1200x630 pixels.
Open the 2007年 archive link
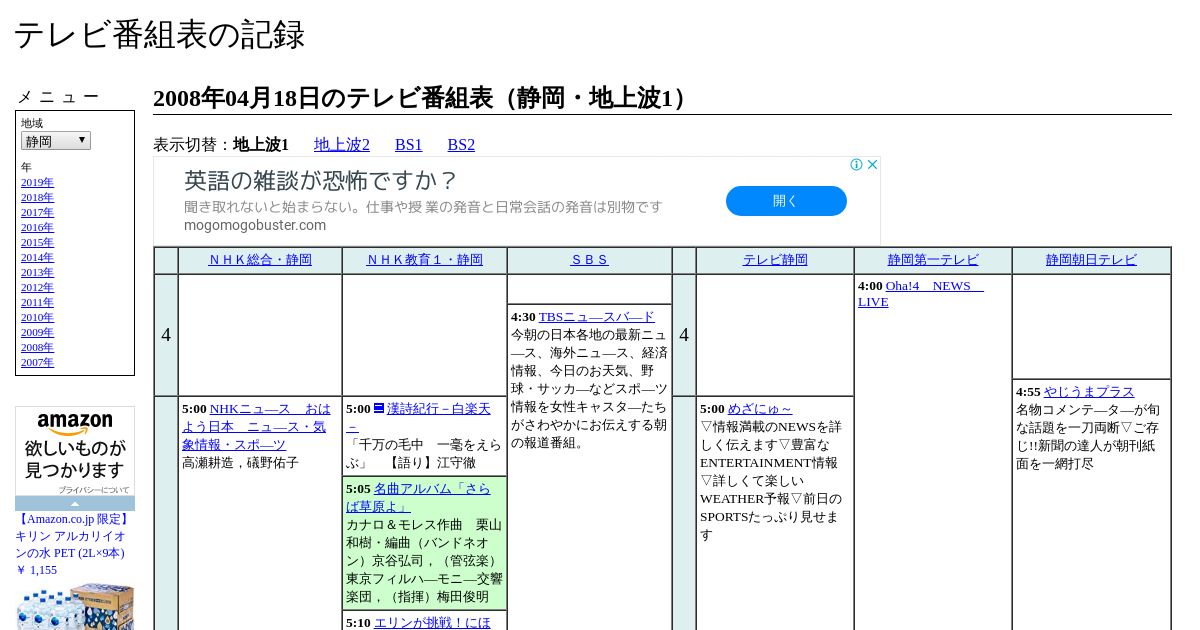point(37,363)
